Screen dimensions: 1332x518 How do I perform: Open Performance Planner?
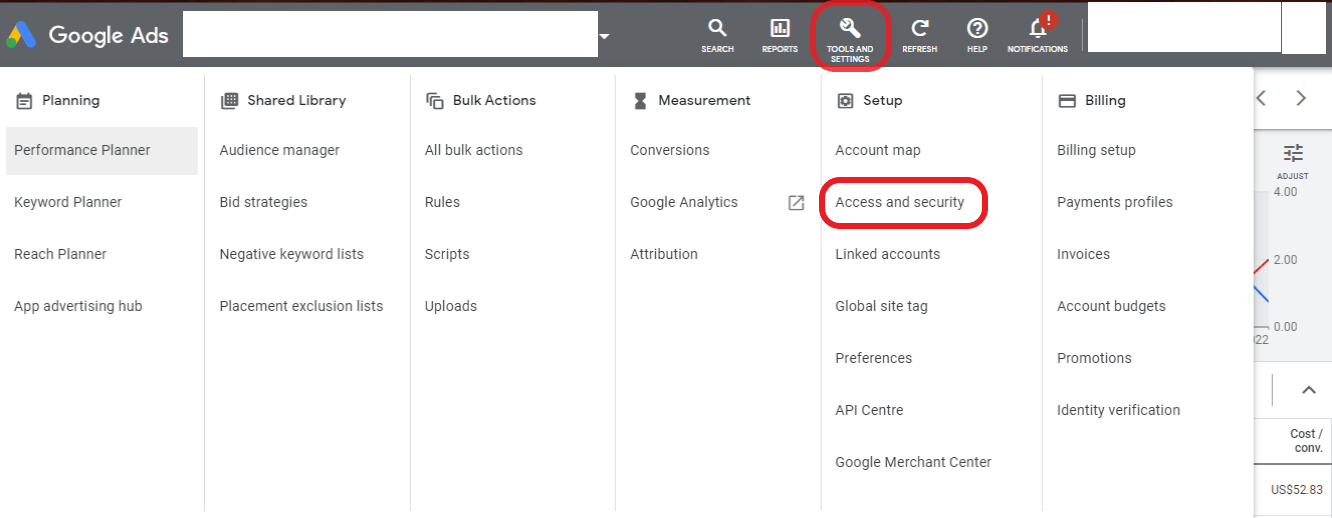point(82,150)
